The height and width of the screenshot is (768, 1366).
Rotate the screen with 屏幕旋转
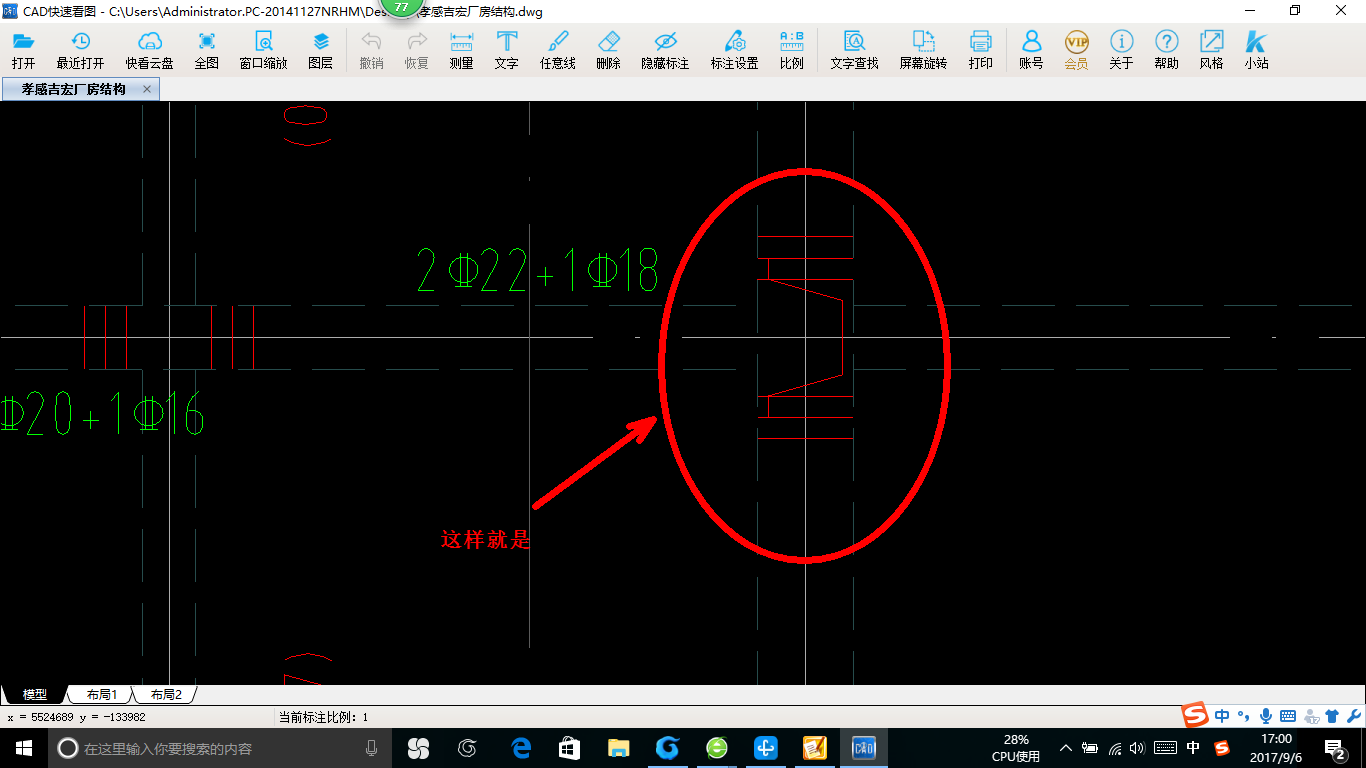pos(923,50)
